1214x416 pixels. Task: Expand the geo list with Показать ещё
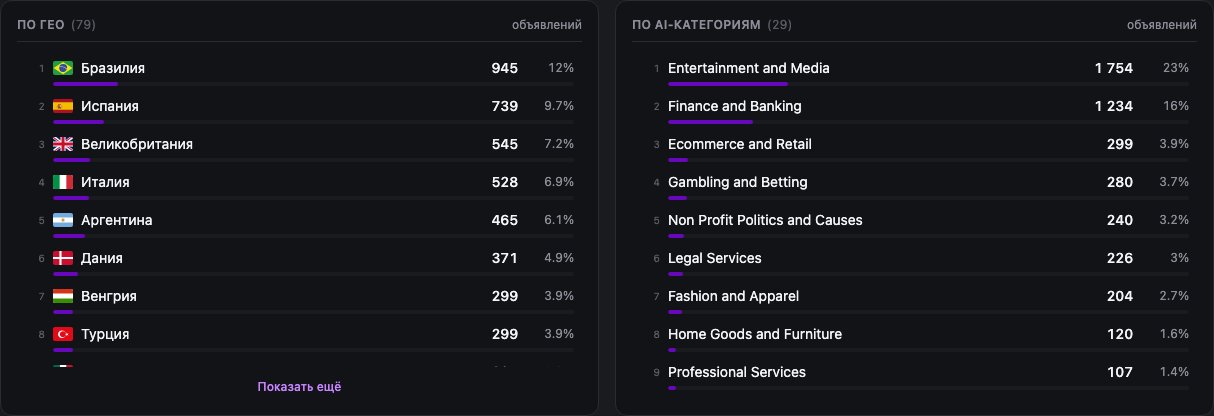coord(299,387)
